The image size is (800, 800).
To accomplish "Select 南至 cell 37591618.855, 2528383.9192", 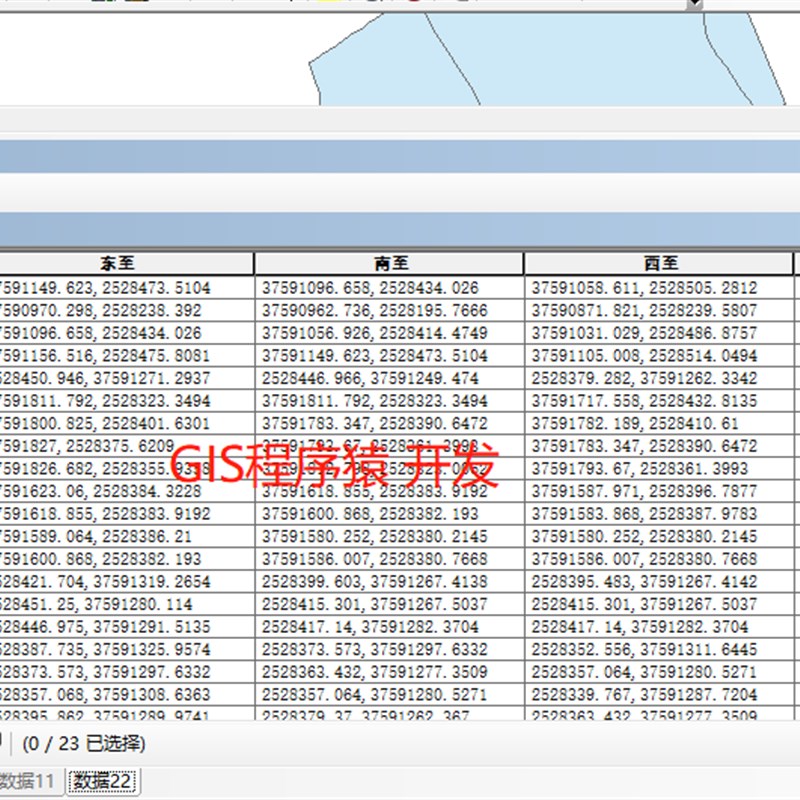I will (x=390, y=491).
